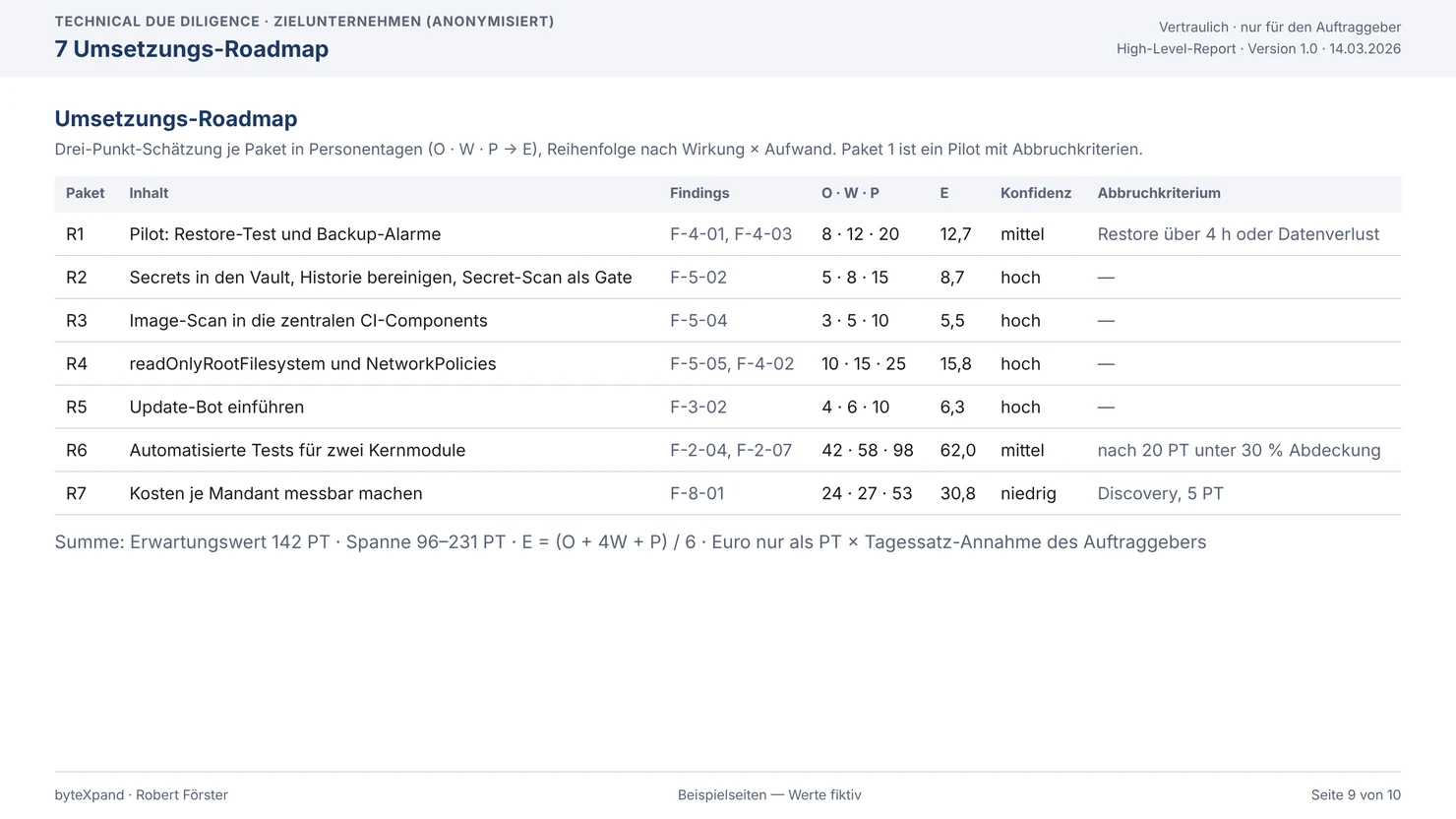The image size is (1456, 819).
Task: Click finding 'F-3-02'
Action: click(698, 408)
